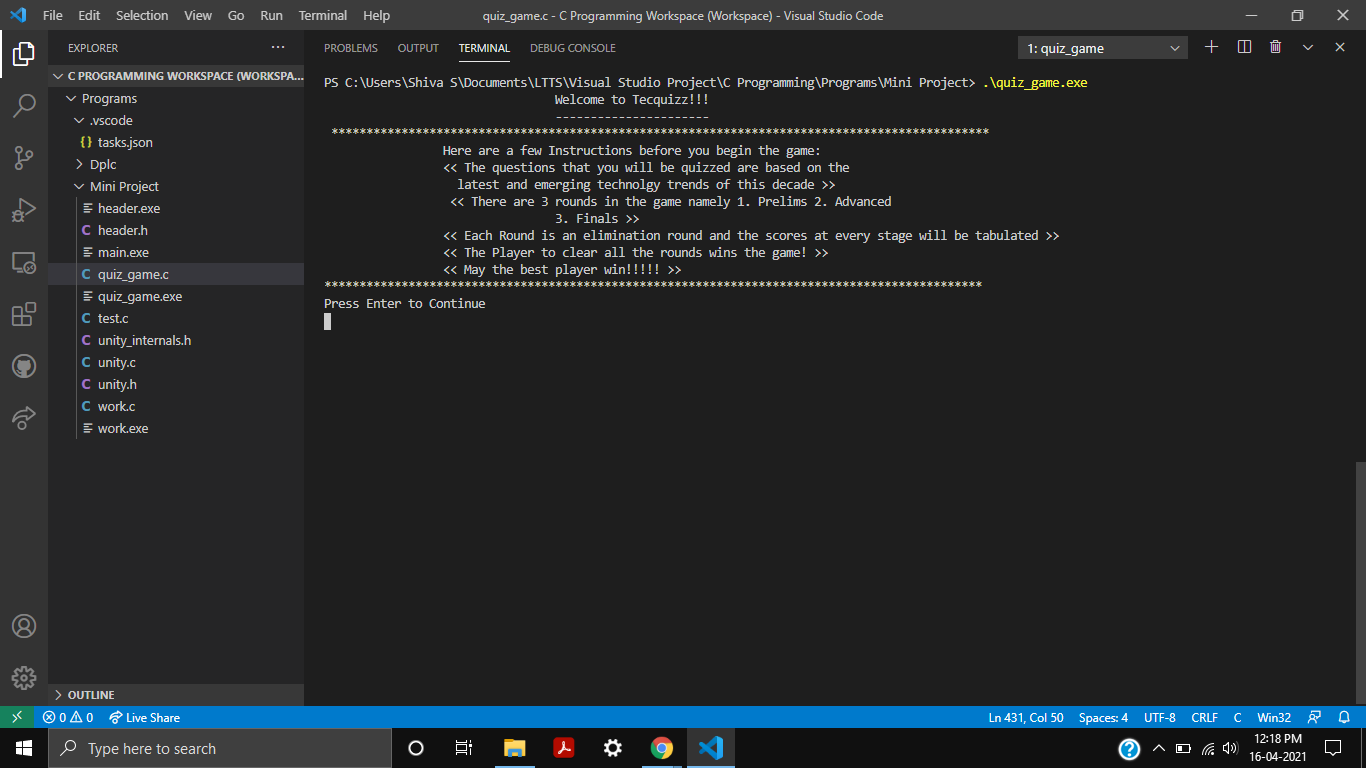The height and width of the screenshot is (768, 1366).
Task: Open tasks.json in the file tree
Action: point(176,142)
